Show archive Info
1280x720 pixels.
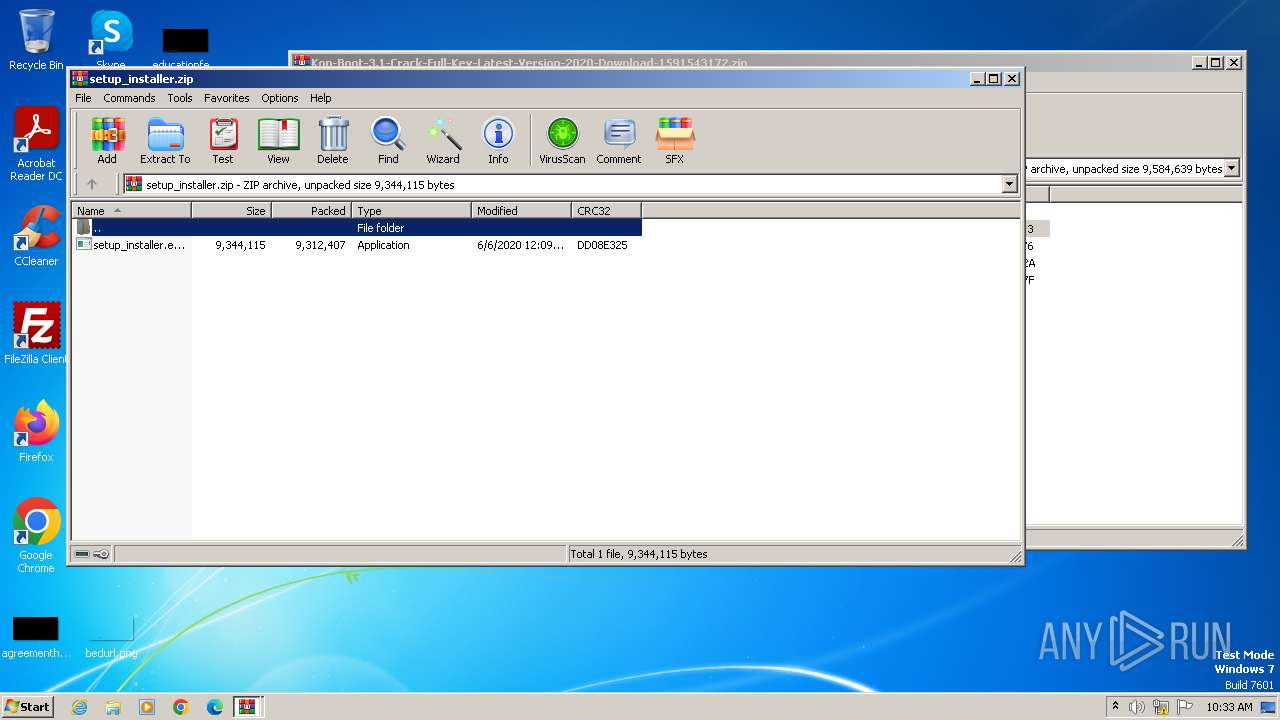click(498, 140)
